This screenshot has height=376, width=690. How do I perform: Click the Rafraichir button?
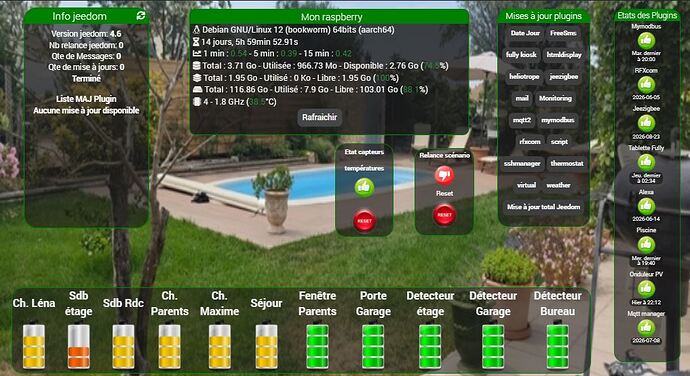[319, 117]
